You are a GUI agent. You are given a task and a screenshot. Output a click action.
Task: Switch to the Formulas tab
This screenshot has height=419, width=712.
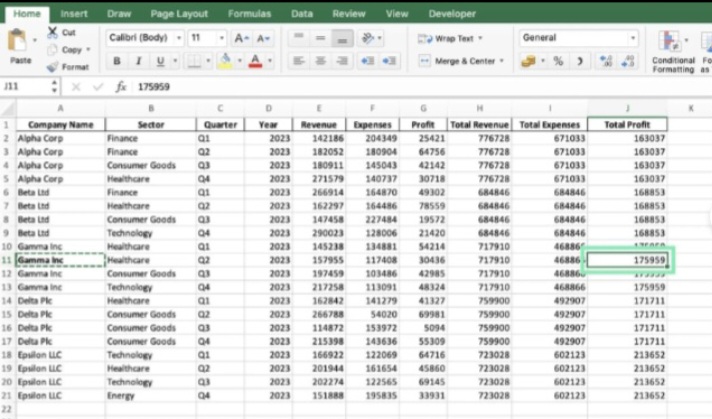coord(247,14)
